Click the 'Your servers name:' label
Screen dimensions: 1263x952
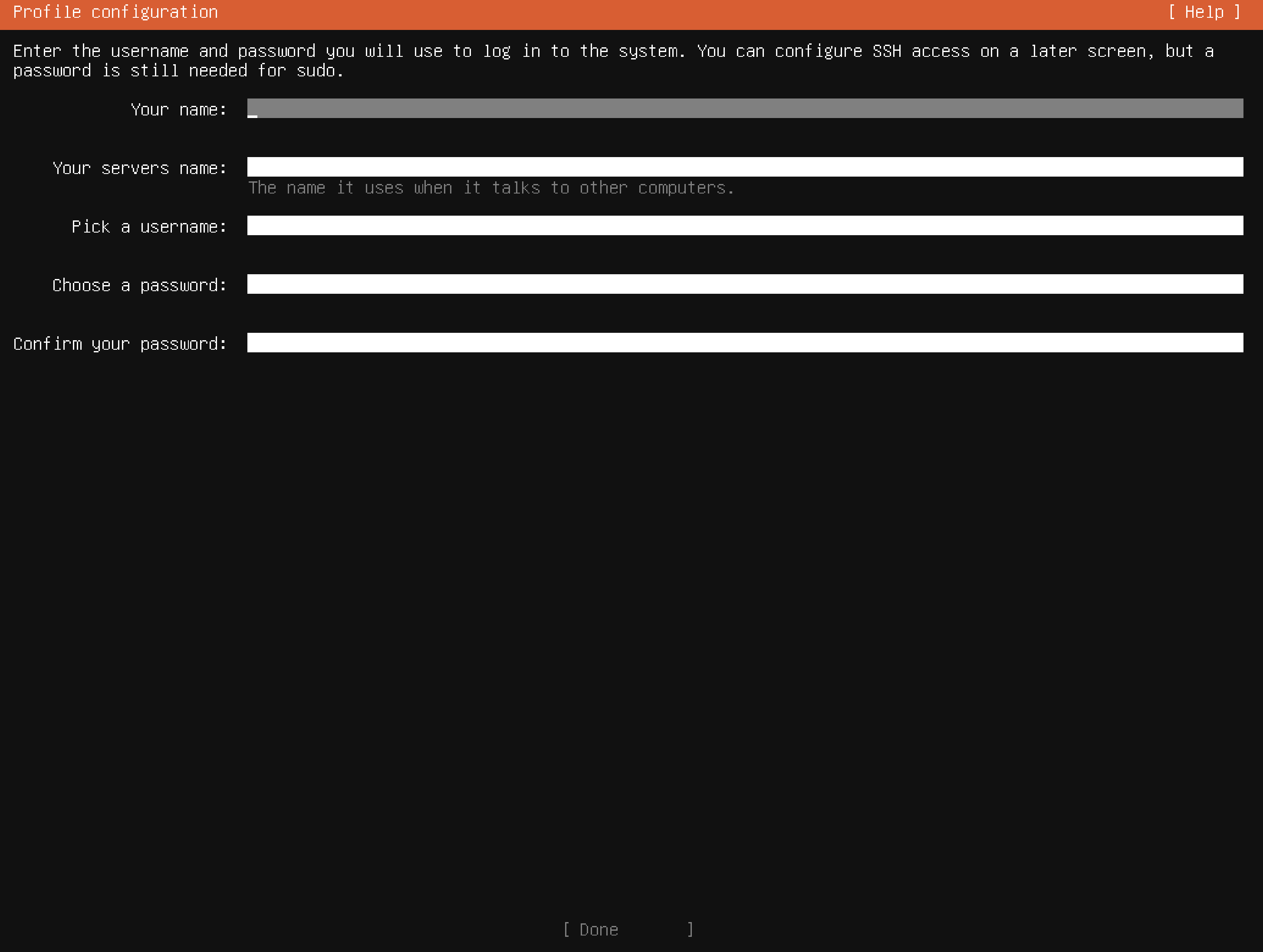click(139, 168)
